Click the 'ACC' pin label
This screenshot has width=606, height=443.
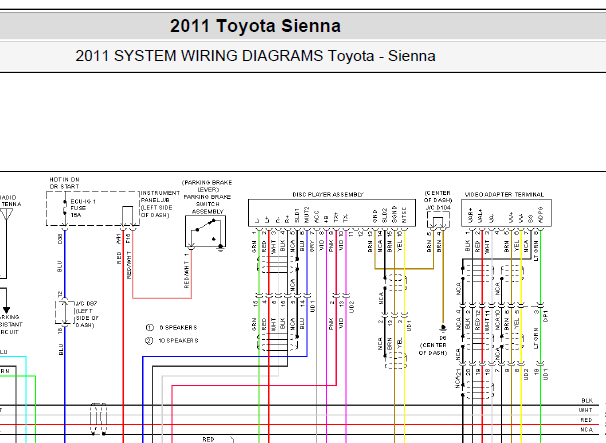pyautogui.click(x=317, y=217)
